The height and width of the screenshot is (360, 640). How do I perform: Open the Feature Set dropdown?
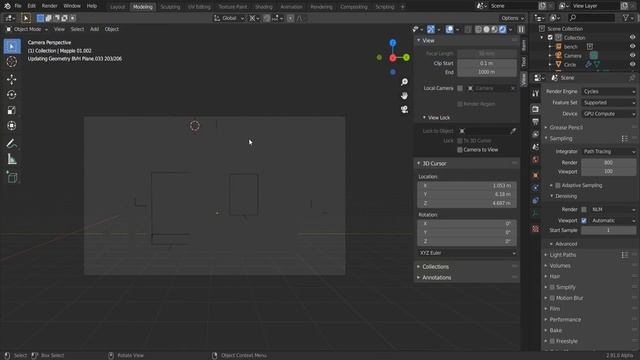609,102
